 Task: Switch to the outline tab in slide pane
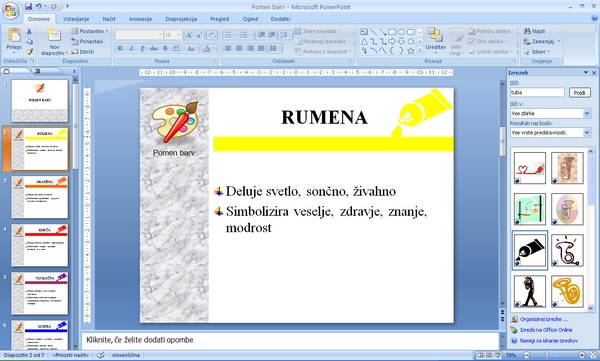38,71
